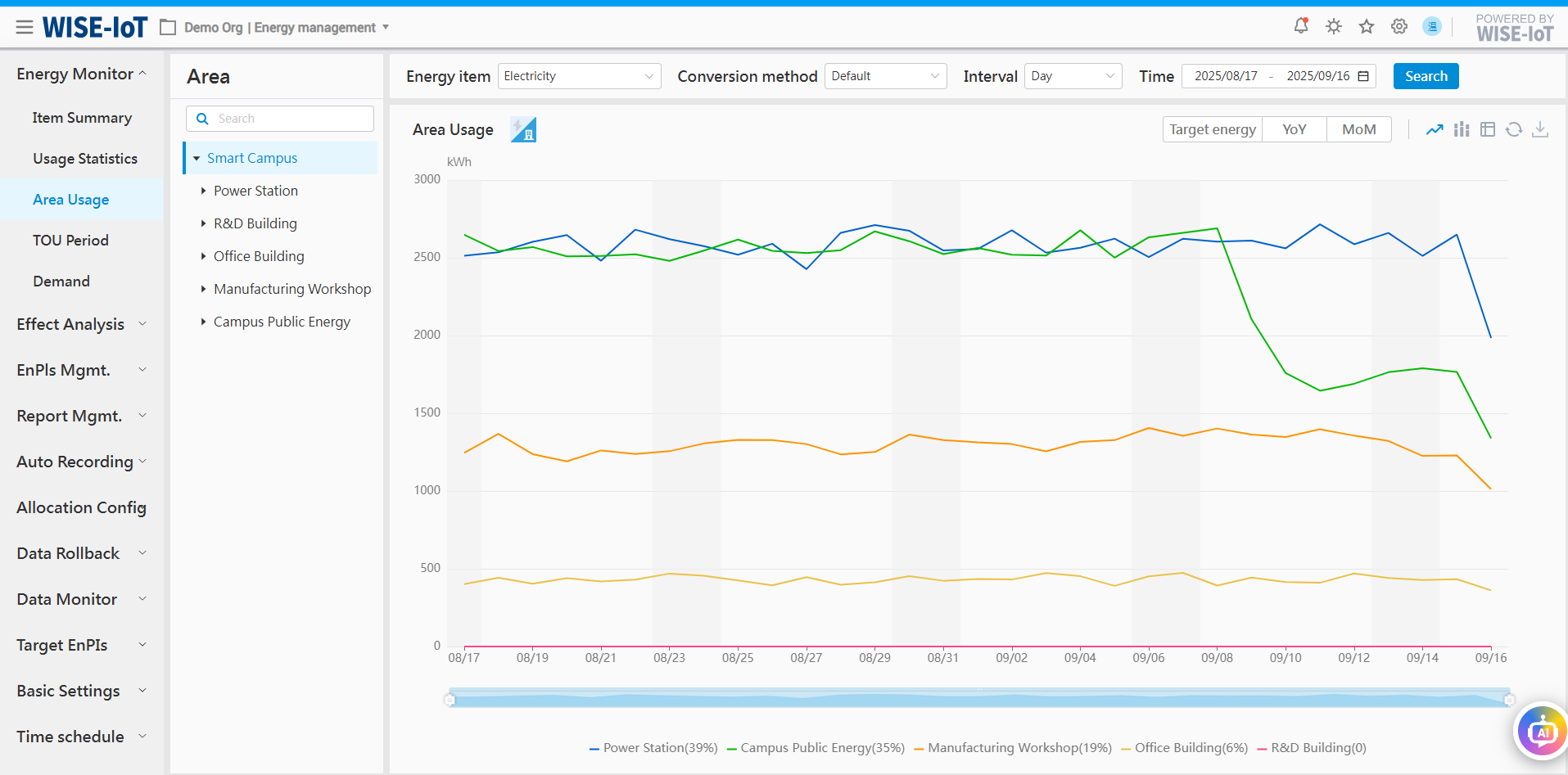Toggle the YoY comparison
The width and height of the screenshot is (1568, 775).
[1294, 129]
